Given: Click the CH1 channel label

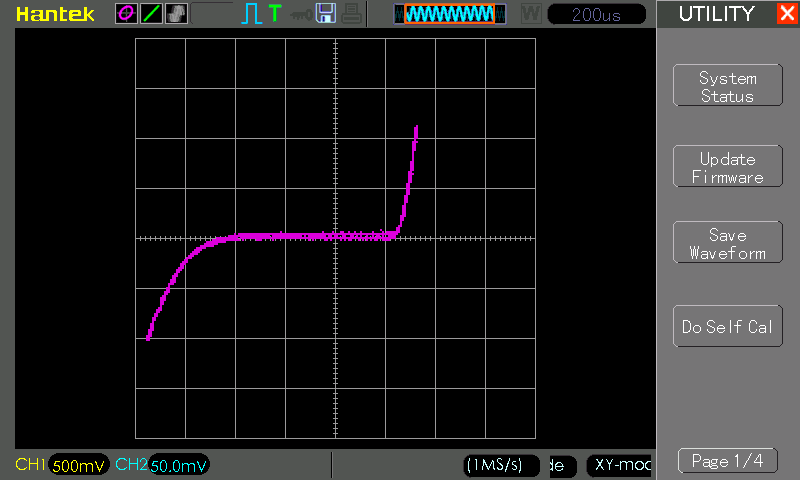Looking at the screenshot, I should [30, 464].
